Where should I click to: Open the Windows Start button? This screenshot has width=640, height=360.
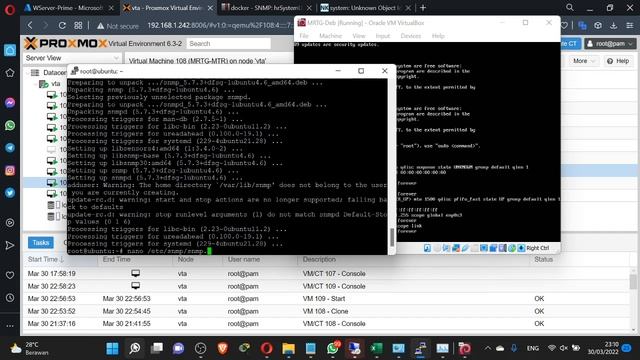tap(112, 348)
